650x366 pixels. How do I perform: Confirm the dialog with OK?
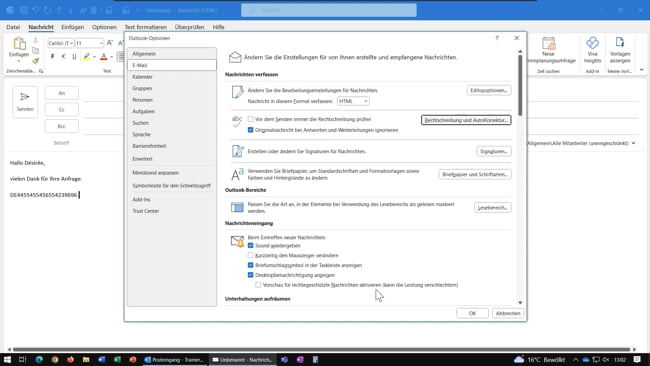pos(472,313)
